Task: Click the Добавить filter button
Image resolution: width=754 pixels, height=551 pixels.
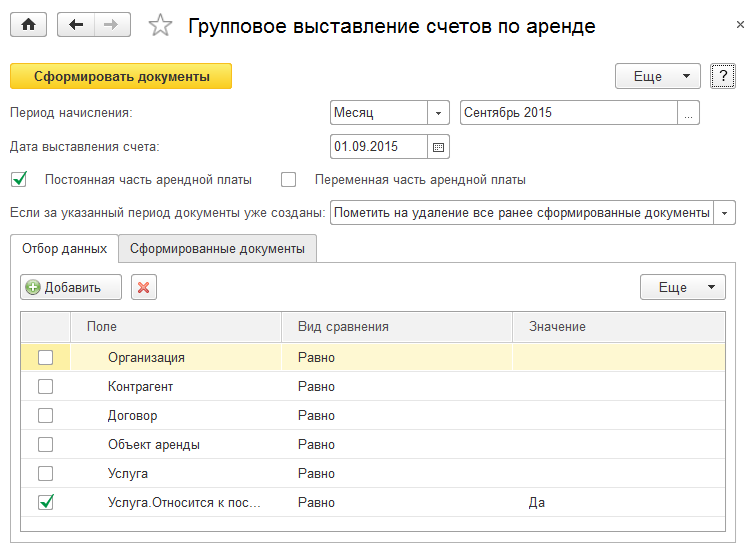Action: point(71,288)
